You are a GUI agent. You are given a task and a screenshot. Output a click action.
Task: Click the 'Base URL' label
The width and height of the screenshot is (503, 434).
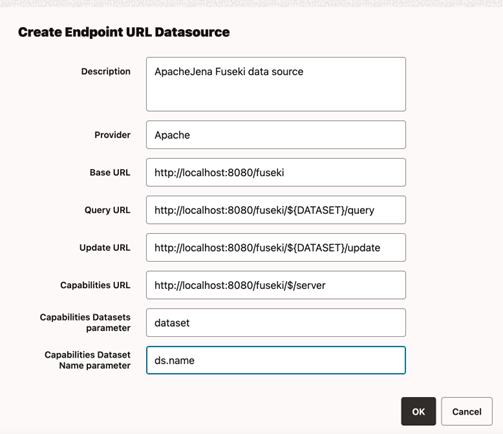point(110,172)
